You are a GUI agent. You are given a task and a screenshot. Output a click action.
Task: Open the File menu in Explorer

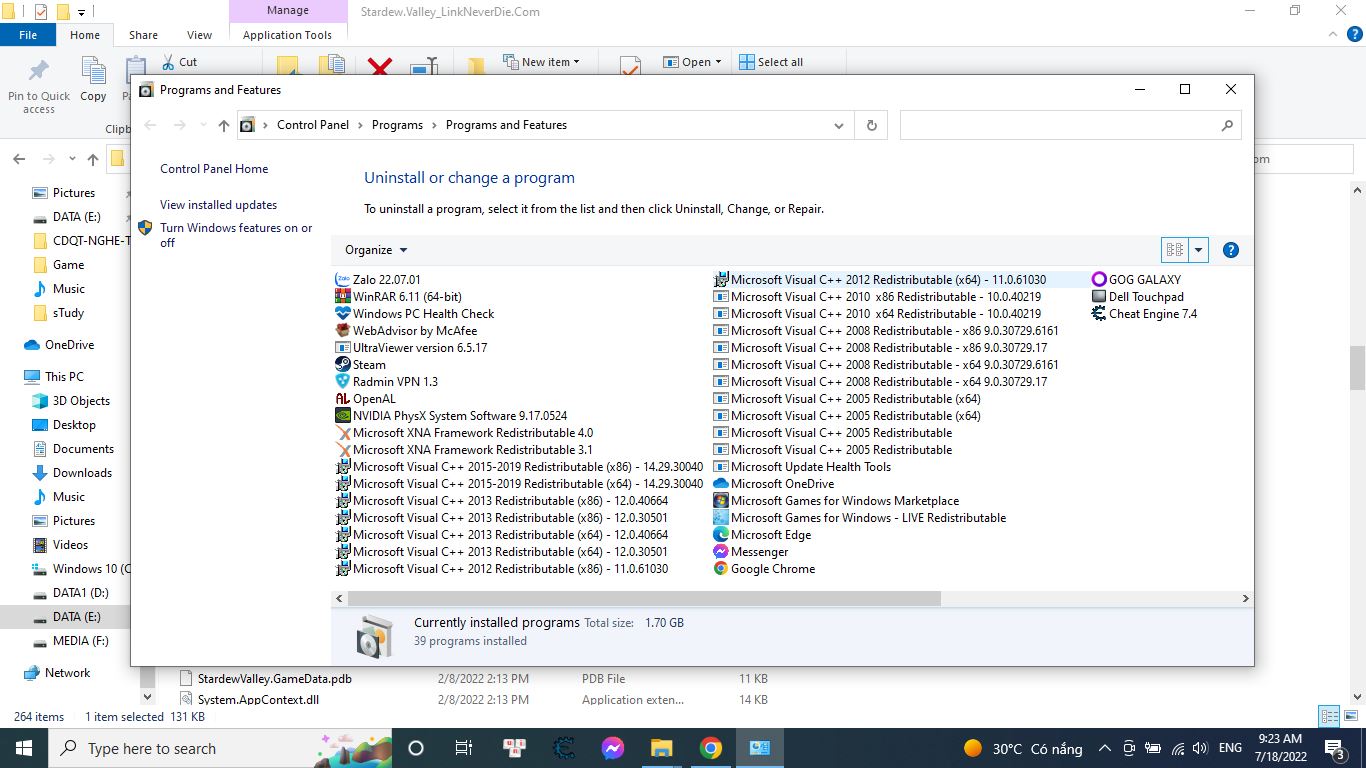click(28, 35)
